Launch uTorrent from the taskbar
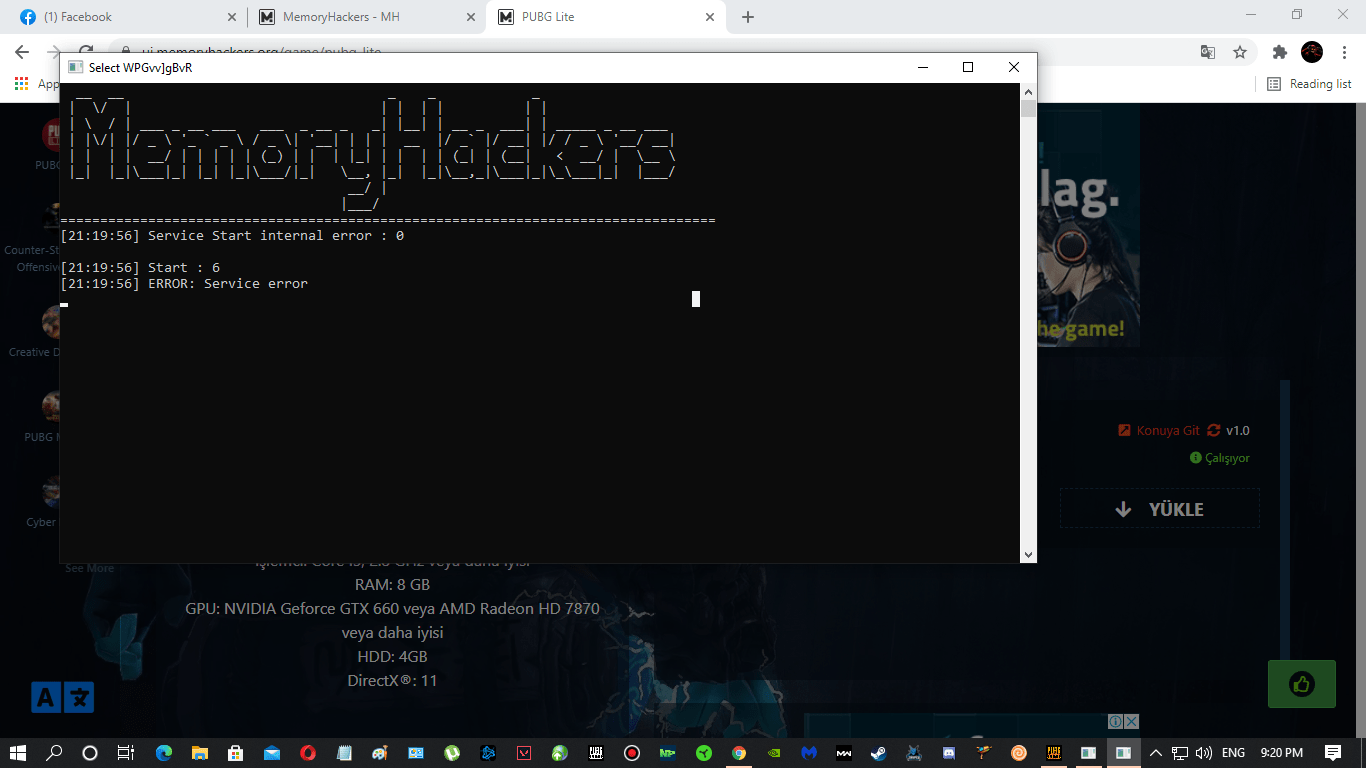This screenshot has width=1366, height=768. point(452,753)
